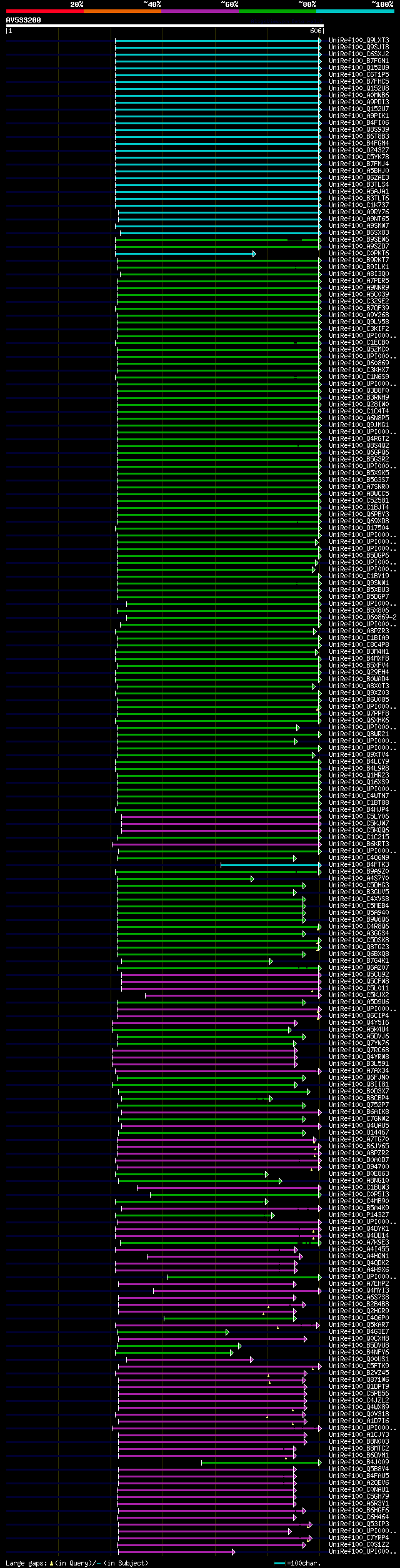
Task: Select label UniRef100_B6T8B3
Action: point(359,137)
